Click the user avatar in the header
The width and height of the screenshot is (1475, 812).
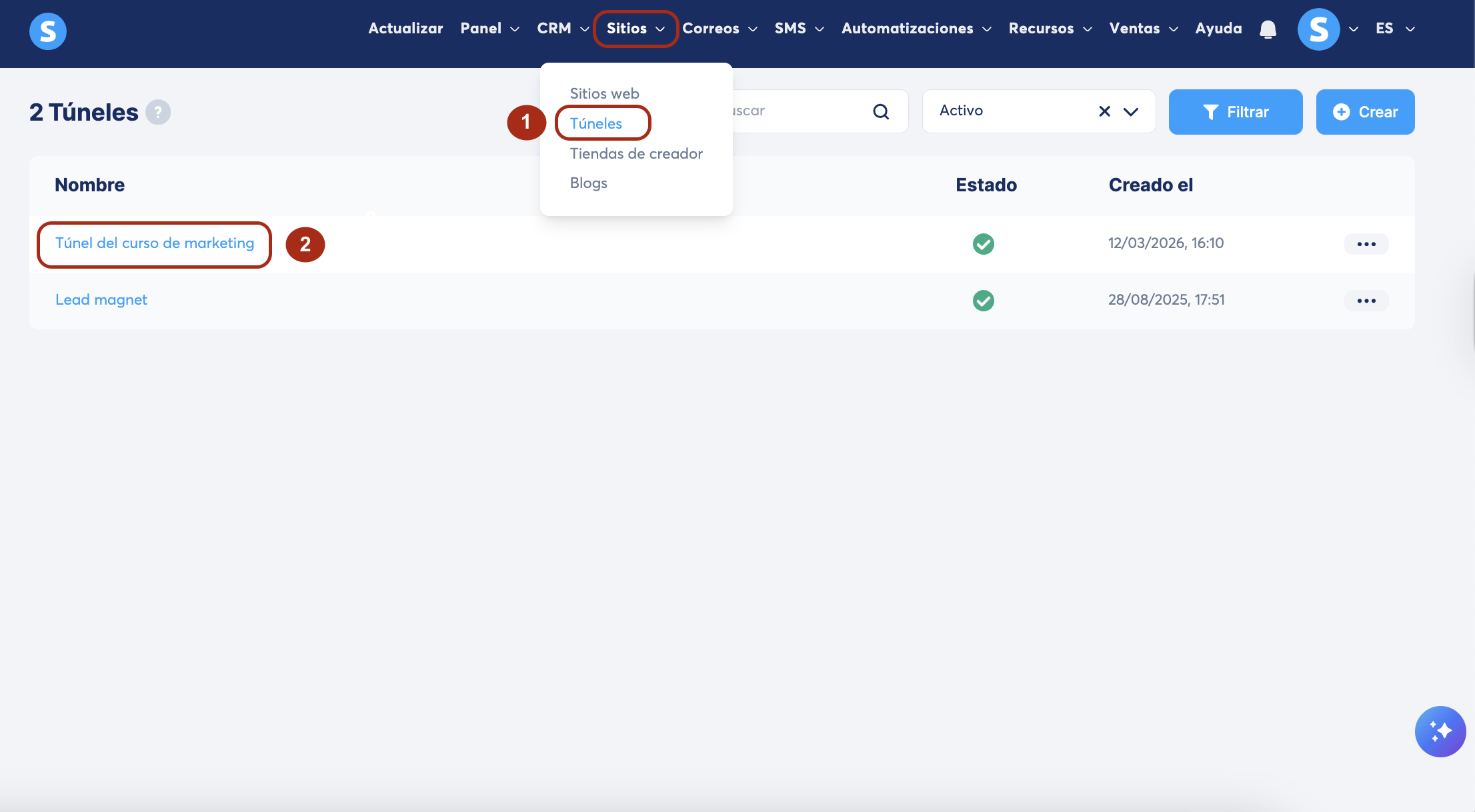(1318, 29)
